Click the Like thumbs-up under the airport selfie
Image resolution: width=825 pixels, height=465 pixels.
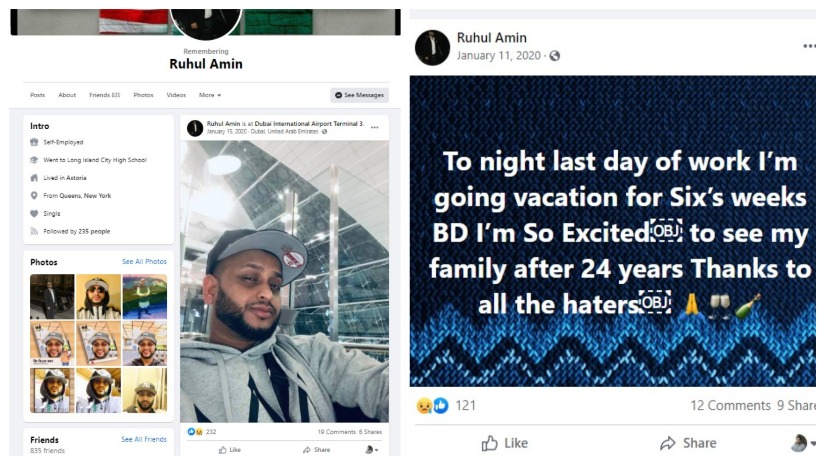pyautogui.click(x=222, y=450)
